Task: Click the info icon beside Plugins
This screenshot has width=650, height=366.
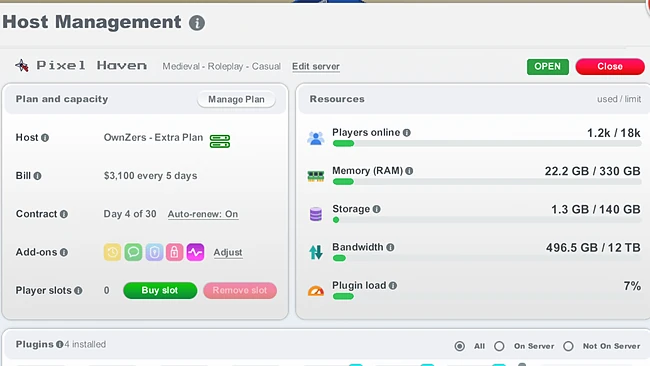Action: click(59, 344)
